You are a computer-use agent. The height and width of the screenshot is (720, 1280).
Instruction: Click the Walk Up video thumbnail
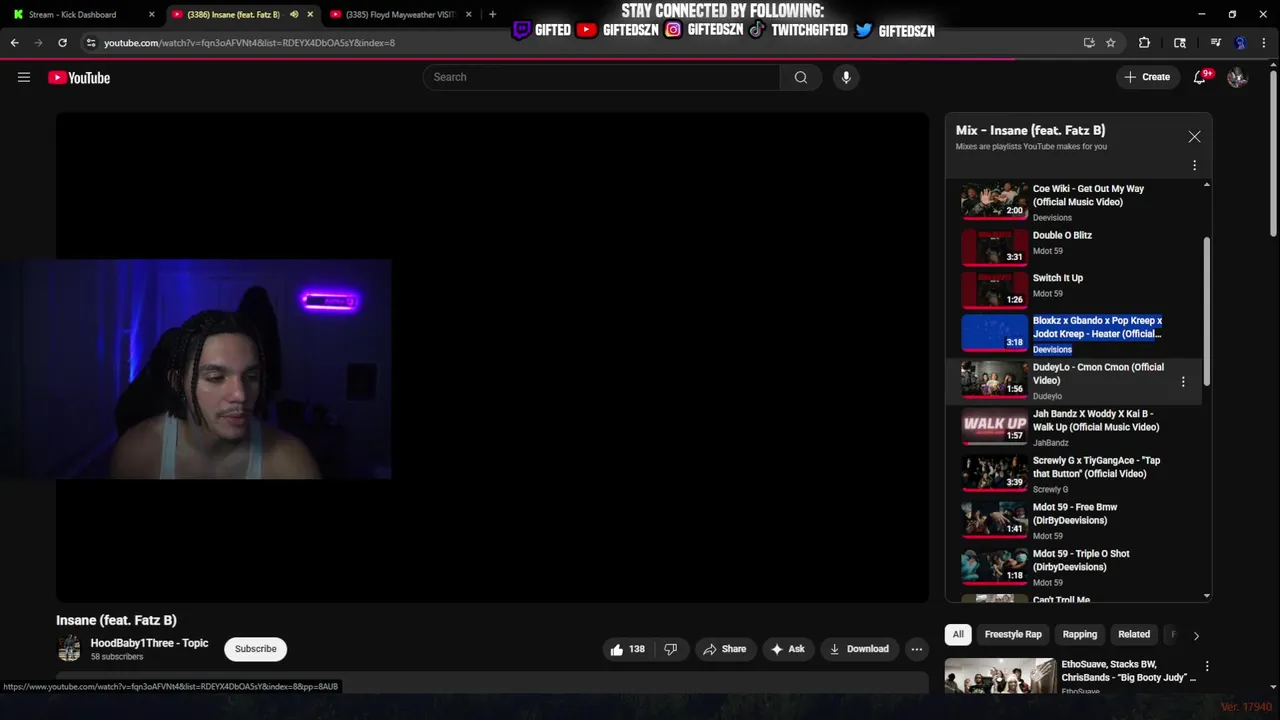[x=995, y=427]
